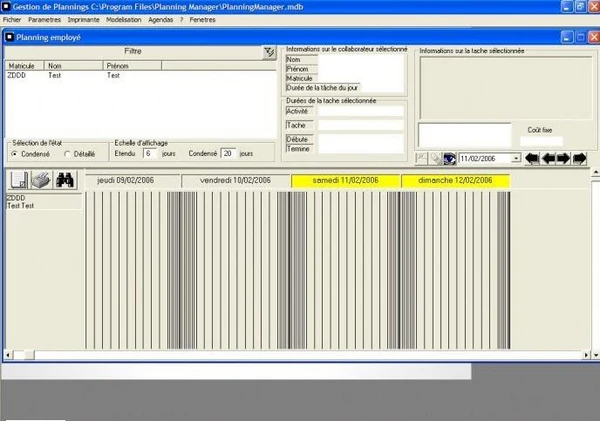Sort by the Matricule column header
Image resolution: width=600 pixels, height=421 pixels.
pos(24,66)
